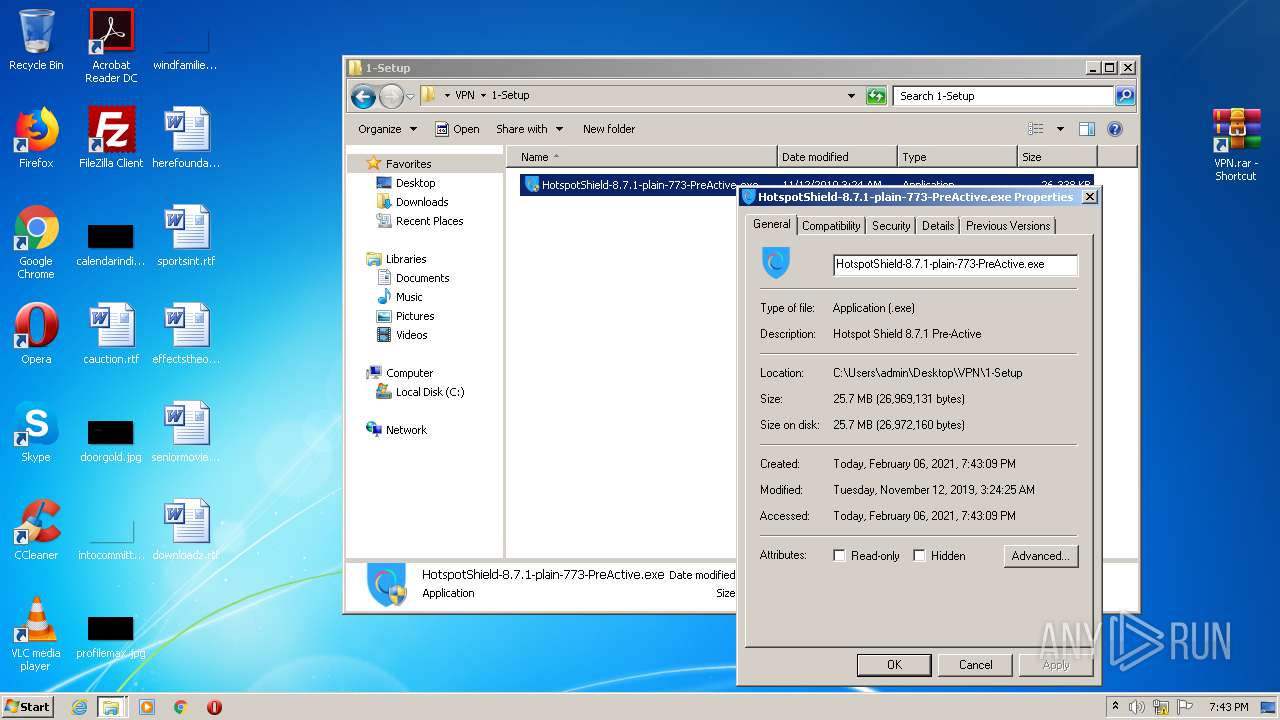Screen dimensions: 1280x720
Task: Click the Windows Media Player taskbar icon
Action: coord(147,707)
